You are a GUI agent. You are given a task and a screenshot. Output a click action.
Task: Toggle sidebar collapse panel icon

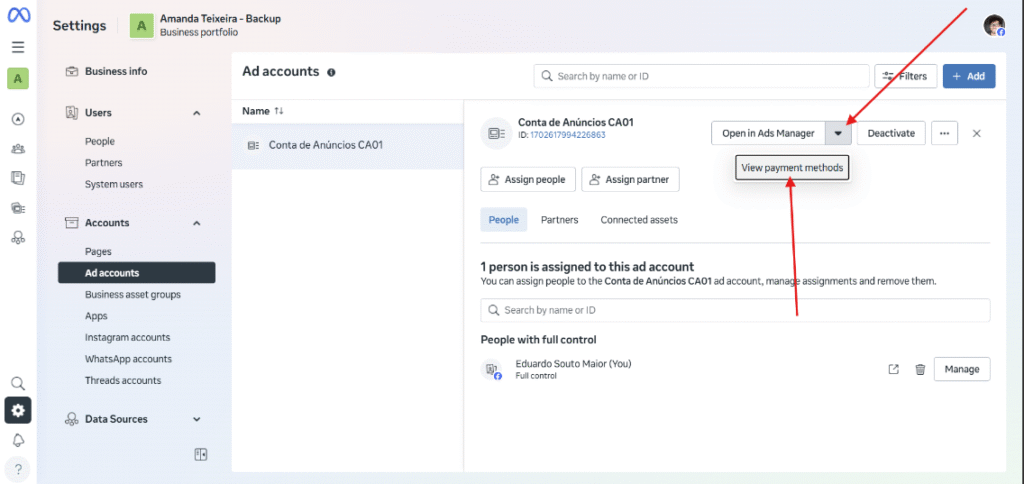[x=201, y=455]
